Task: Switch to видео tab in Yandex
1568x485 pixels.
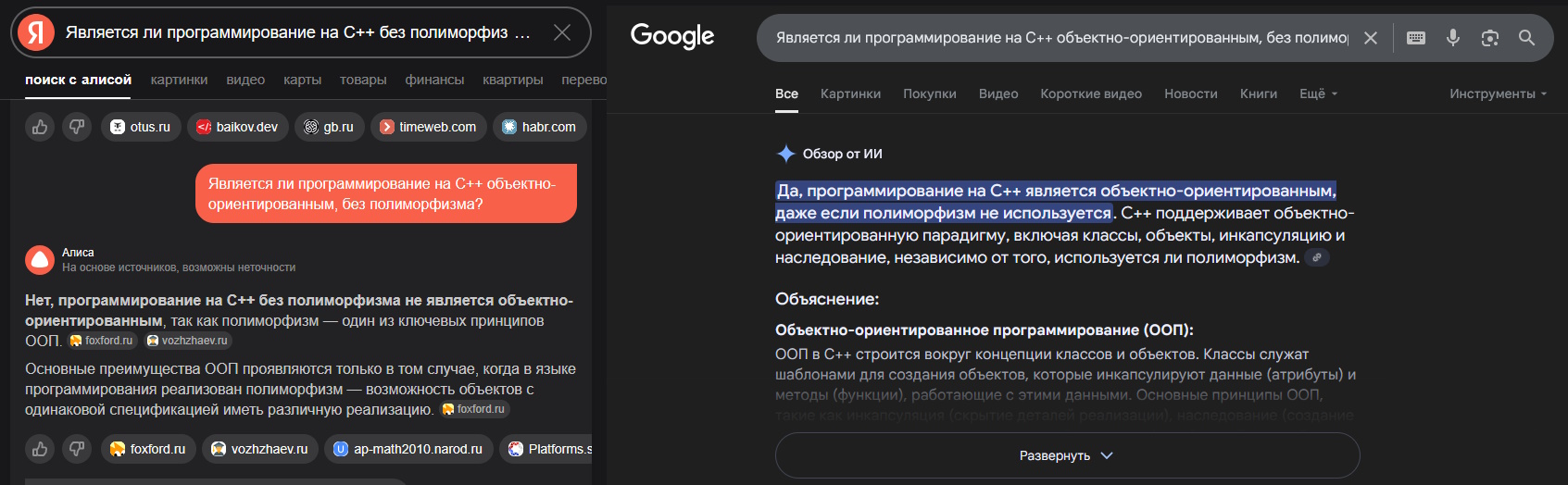Action: pos(245,80)
